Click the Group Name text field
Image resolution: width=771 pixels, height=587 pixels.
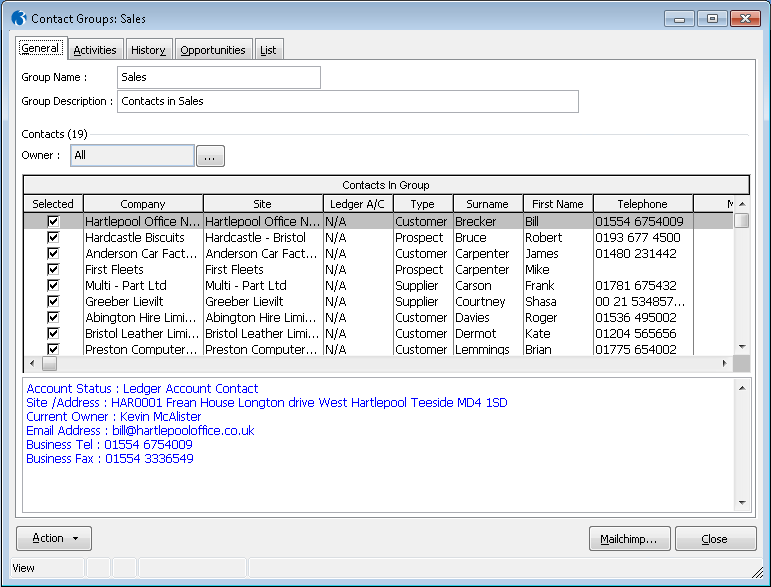pos(218,78)
